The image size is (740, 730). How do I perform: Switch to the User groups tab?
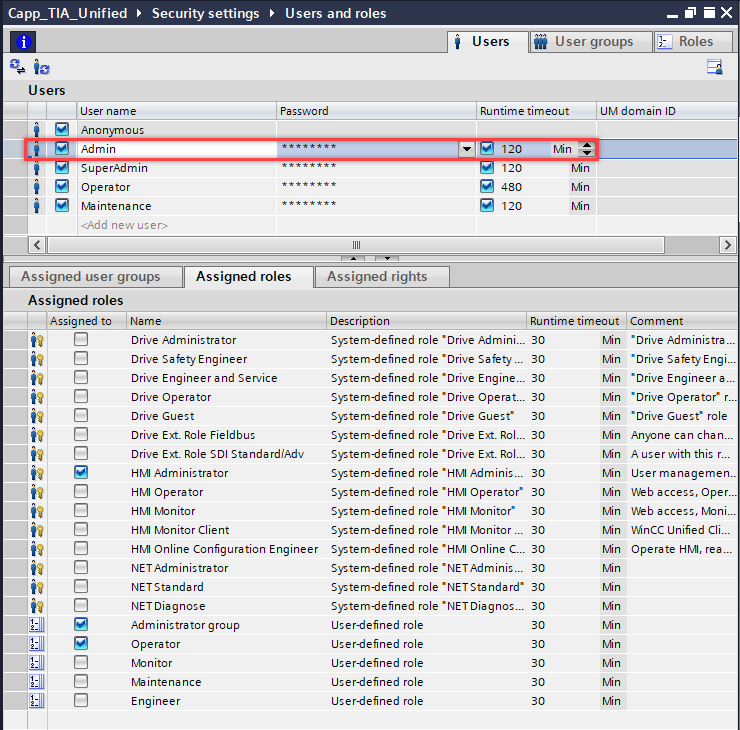[584, 42]
